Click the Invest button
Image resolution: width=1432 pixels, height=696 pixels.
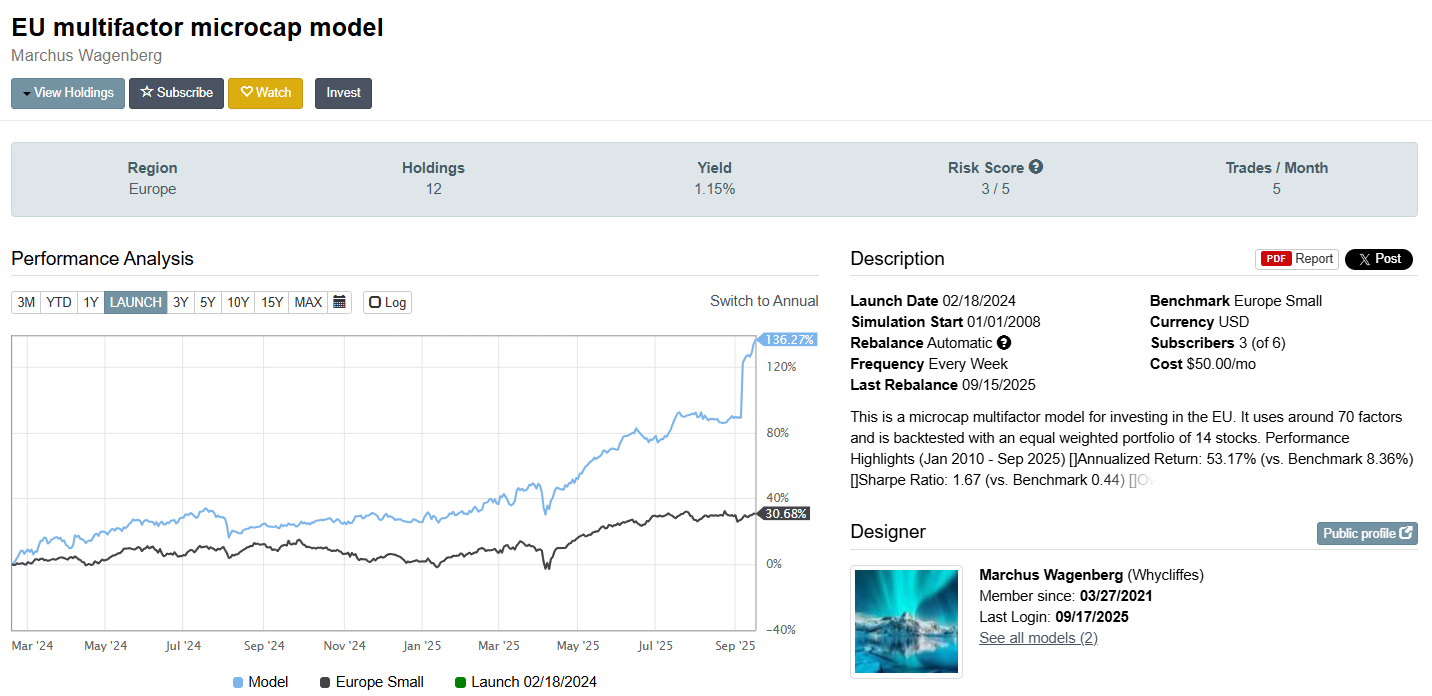pos(343,93)
